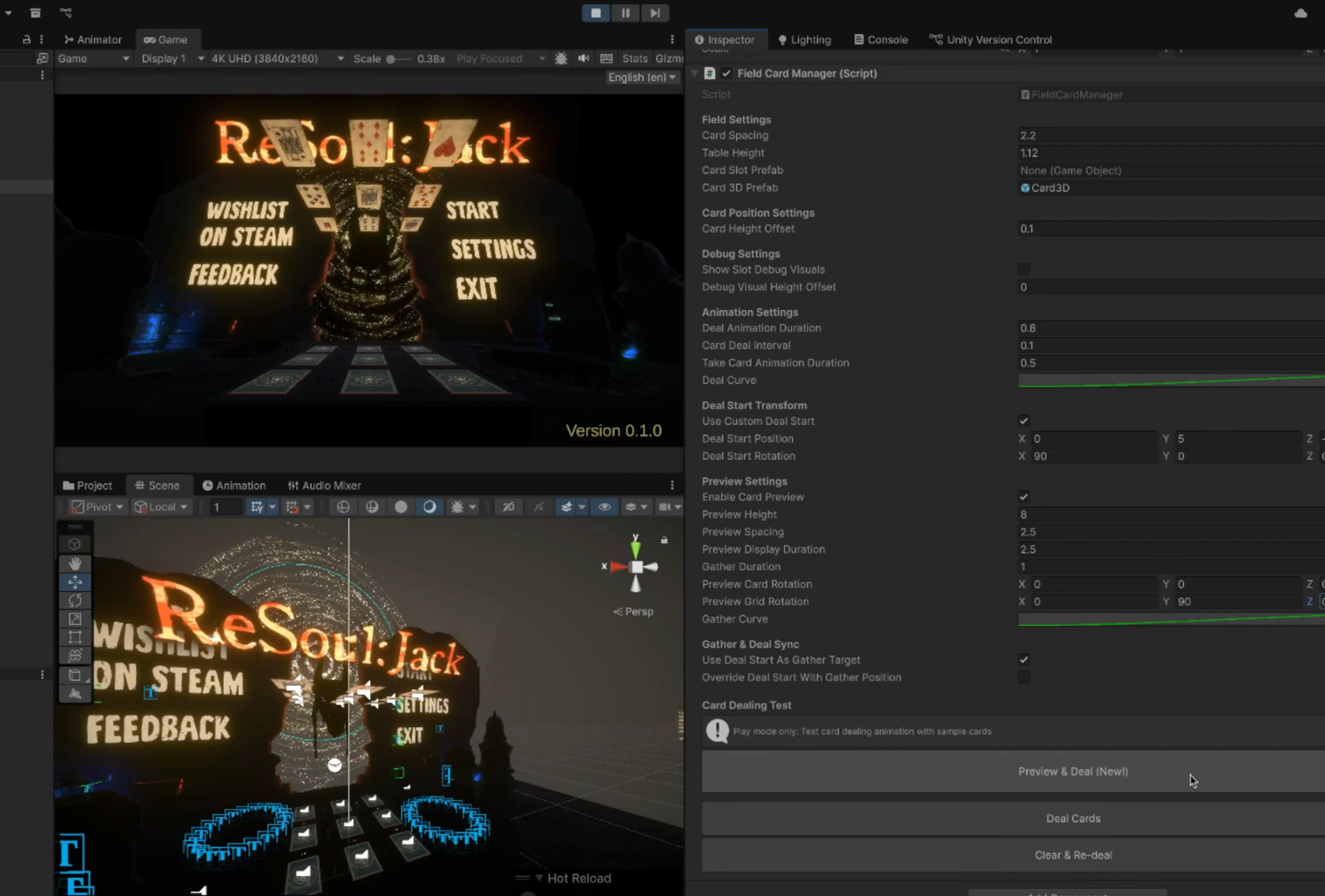Screen dimensions: 1325x896
Task: Check Override Deal Start With Gather Position
Action: tap(1024, 677)
